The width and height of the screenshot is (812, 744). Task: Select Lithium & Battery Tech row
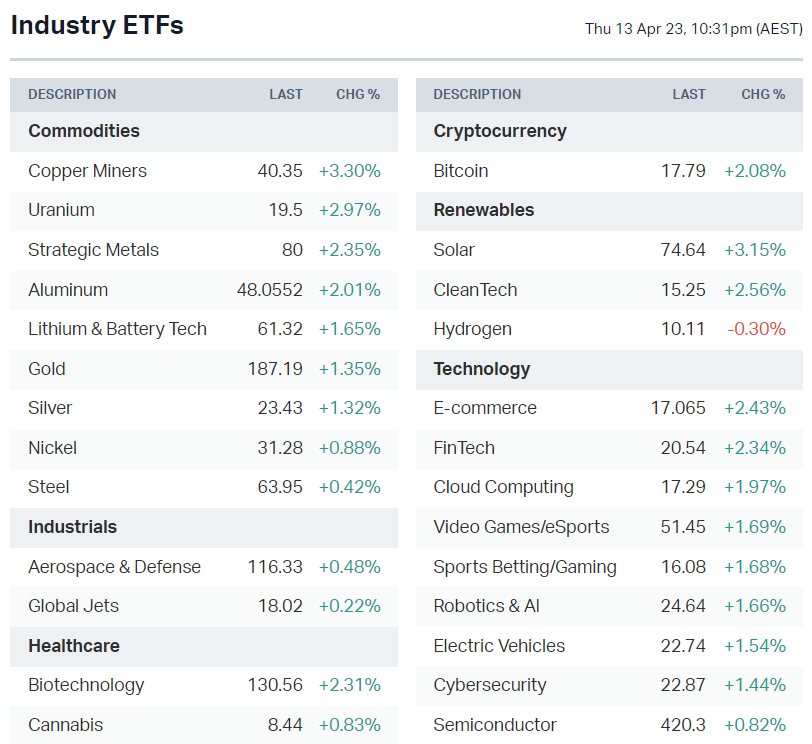click(118, 329)
